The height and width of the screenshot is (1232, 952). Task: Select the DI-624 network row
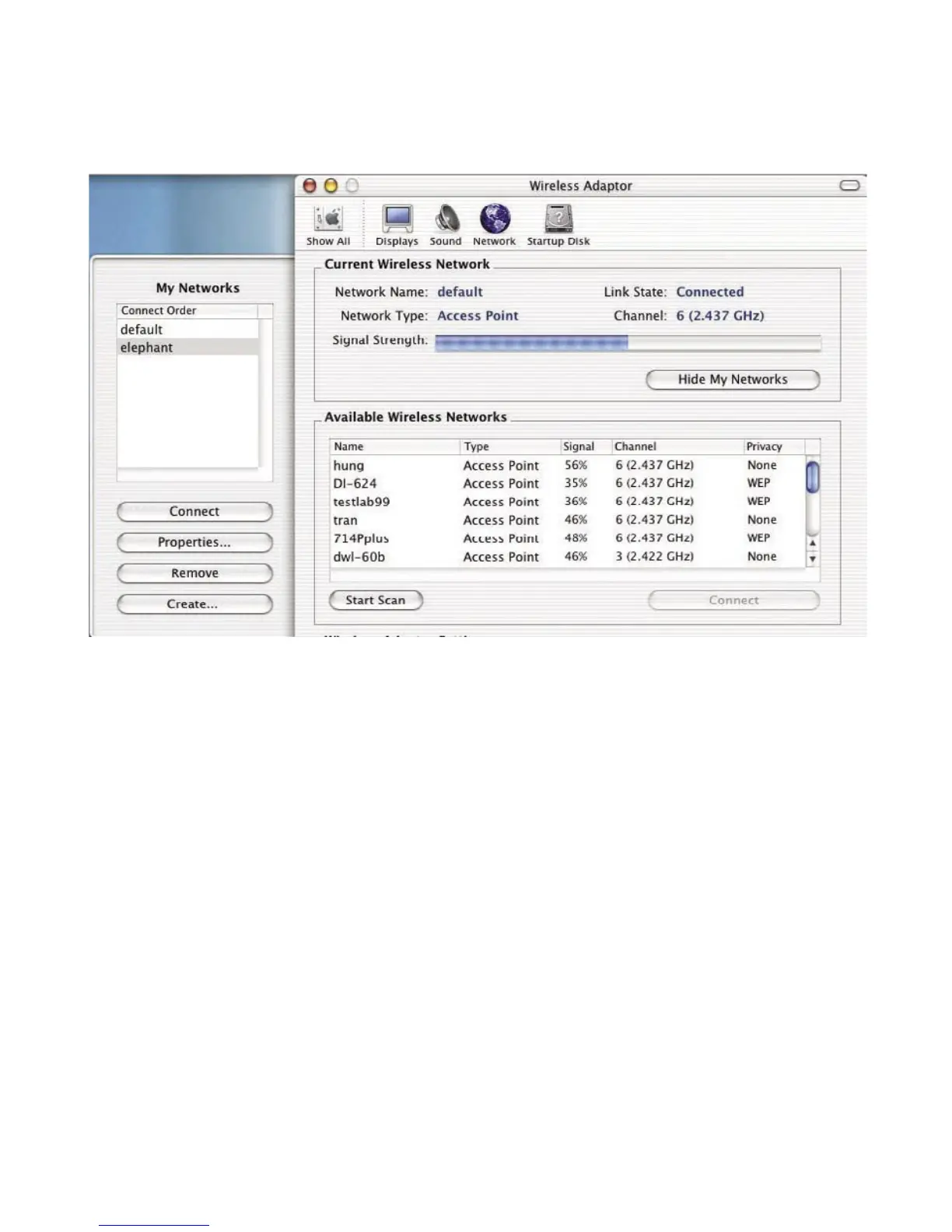[568, 484]
